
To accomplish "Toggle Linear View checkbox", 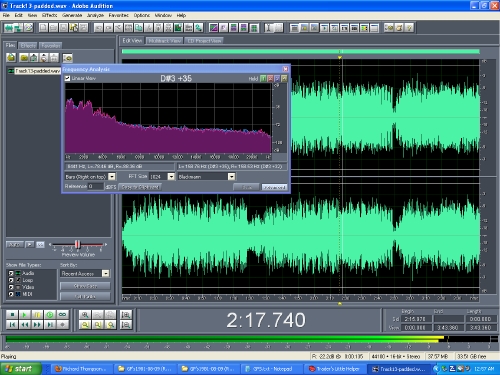I will click(67, 78).
